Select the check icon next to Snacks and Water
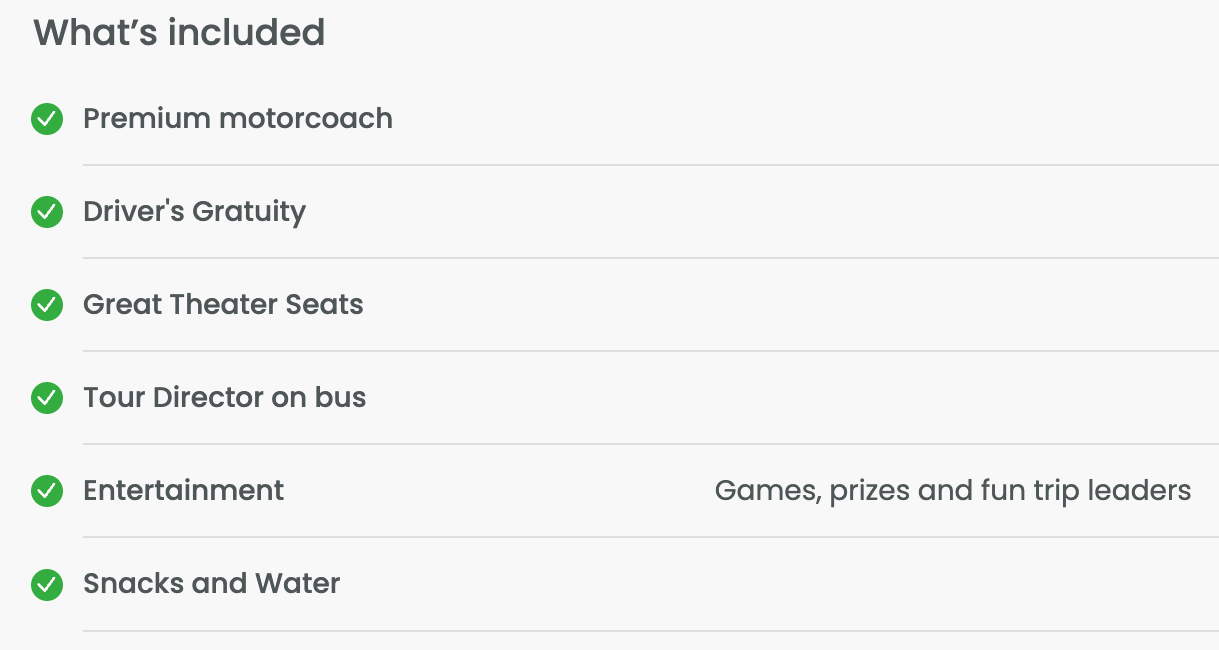1219x650 pixels. (x=47, y=584)
